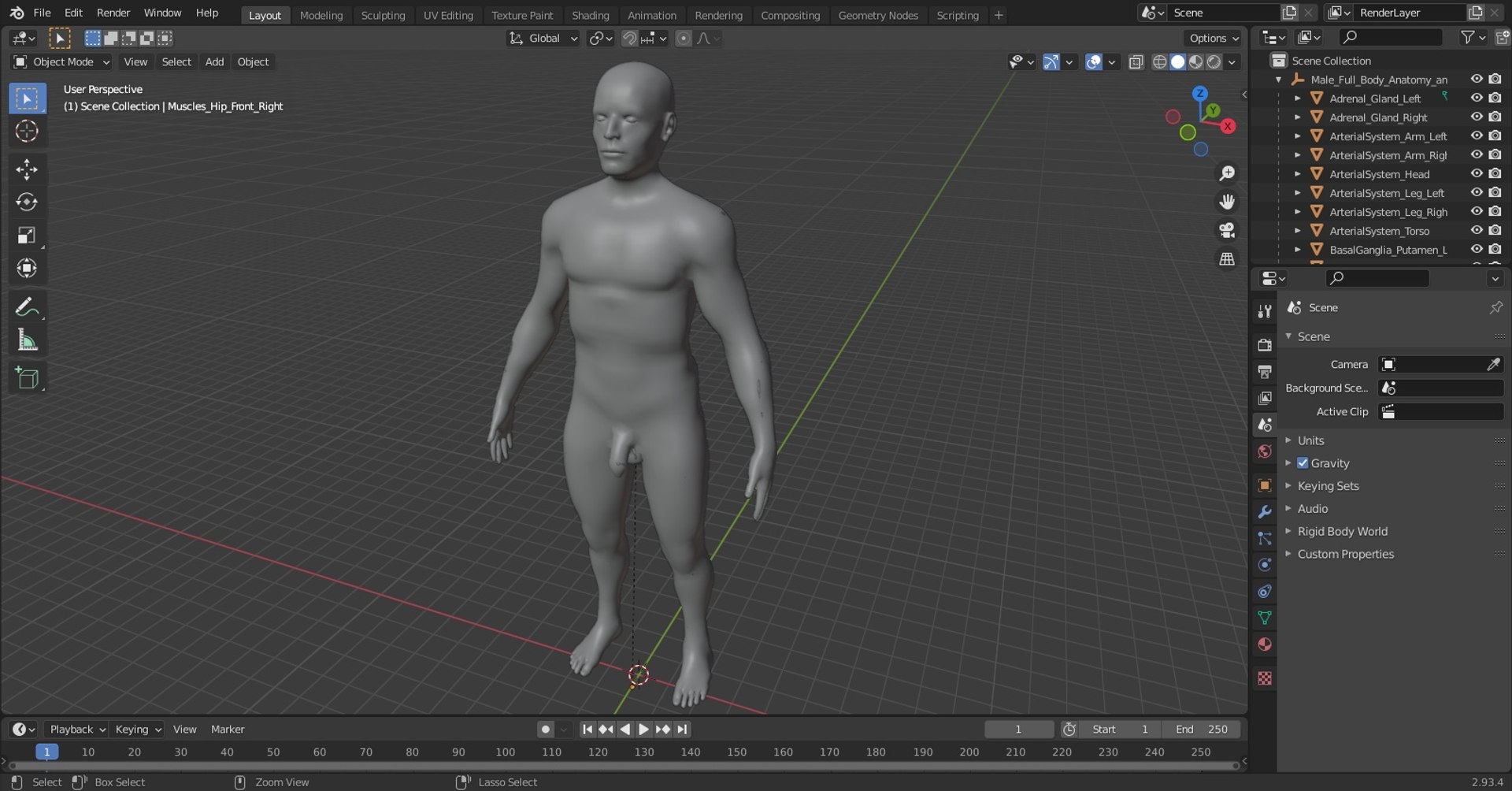Hide ArterialSystem_Head in viewport via eye icon

click(x=1477, y=173)
